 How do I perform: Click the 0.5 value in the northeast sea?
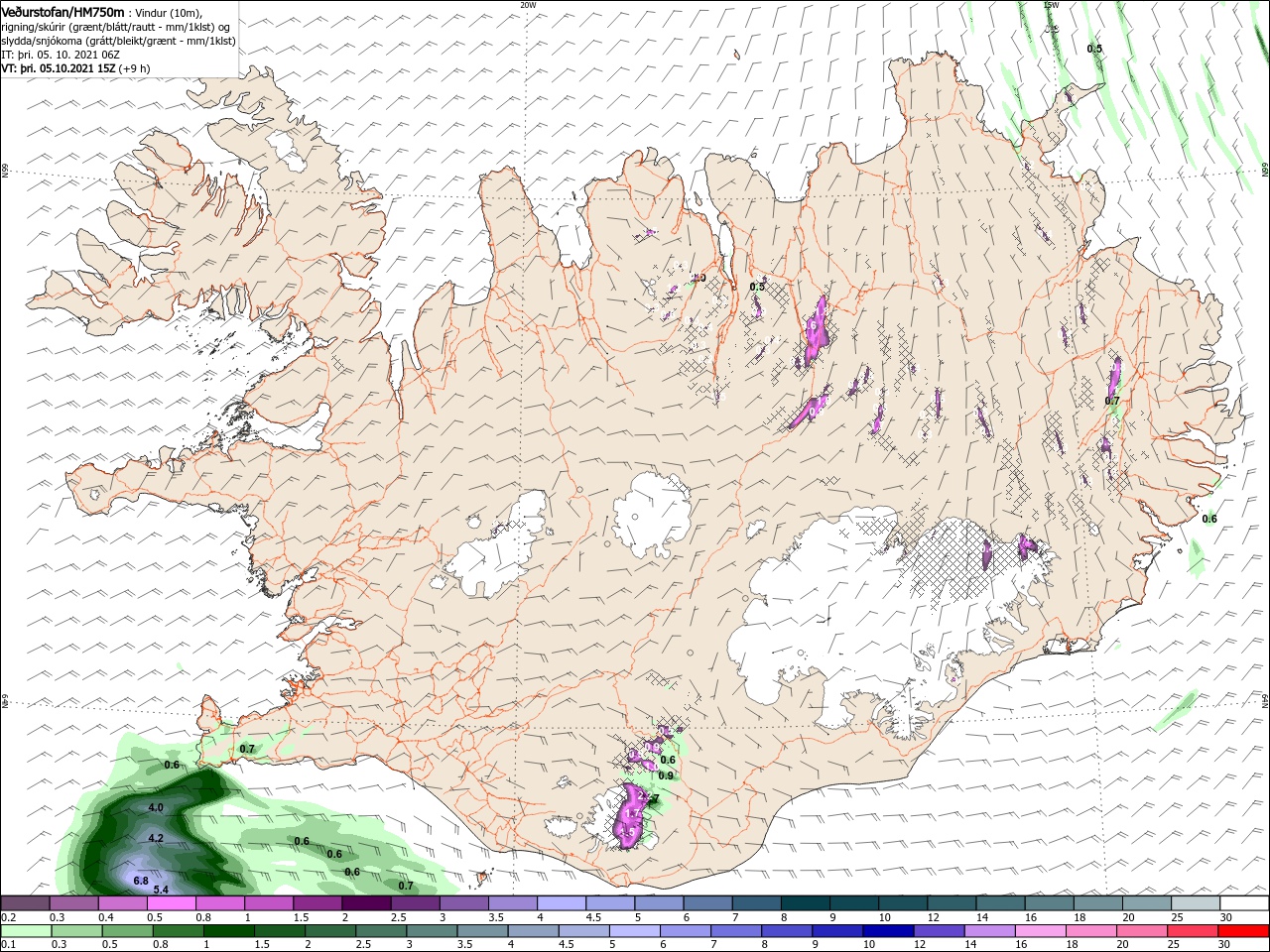(x=1094, y=49)
